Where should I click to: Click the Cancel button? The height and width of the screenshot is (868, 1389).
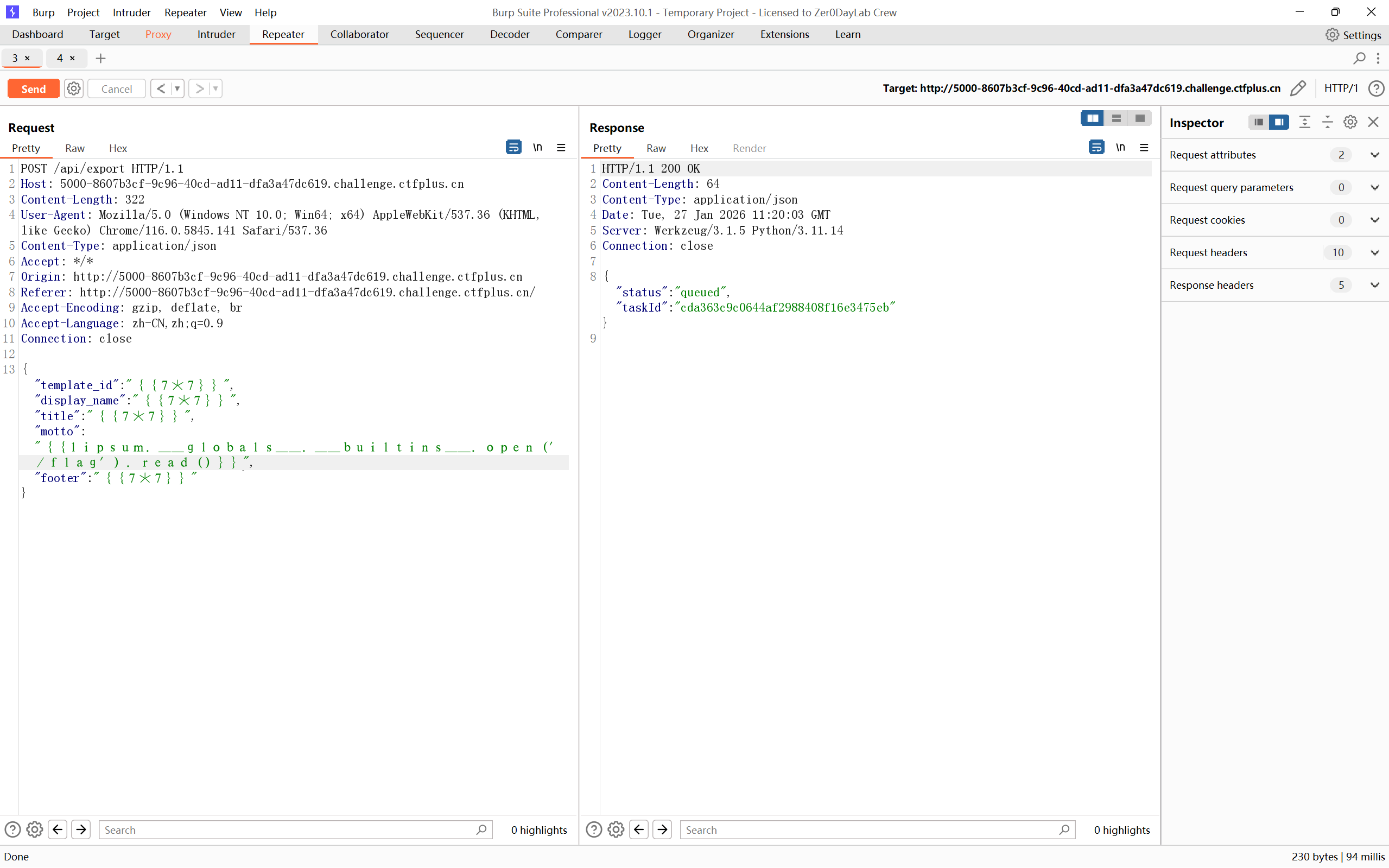coord(117,88)
